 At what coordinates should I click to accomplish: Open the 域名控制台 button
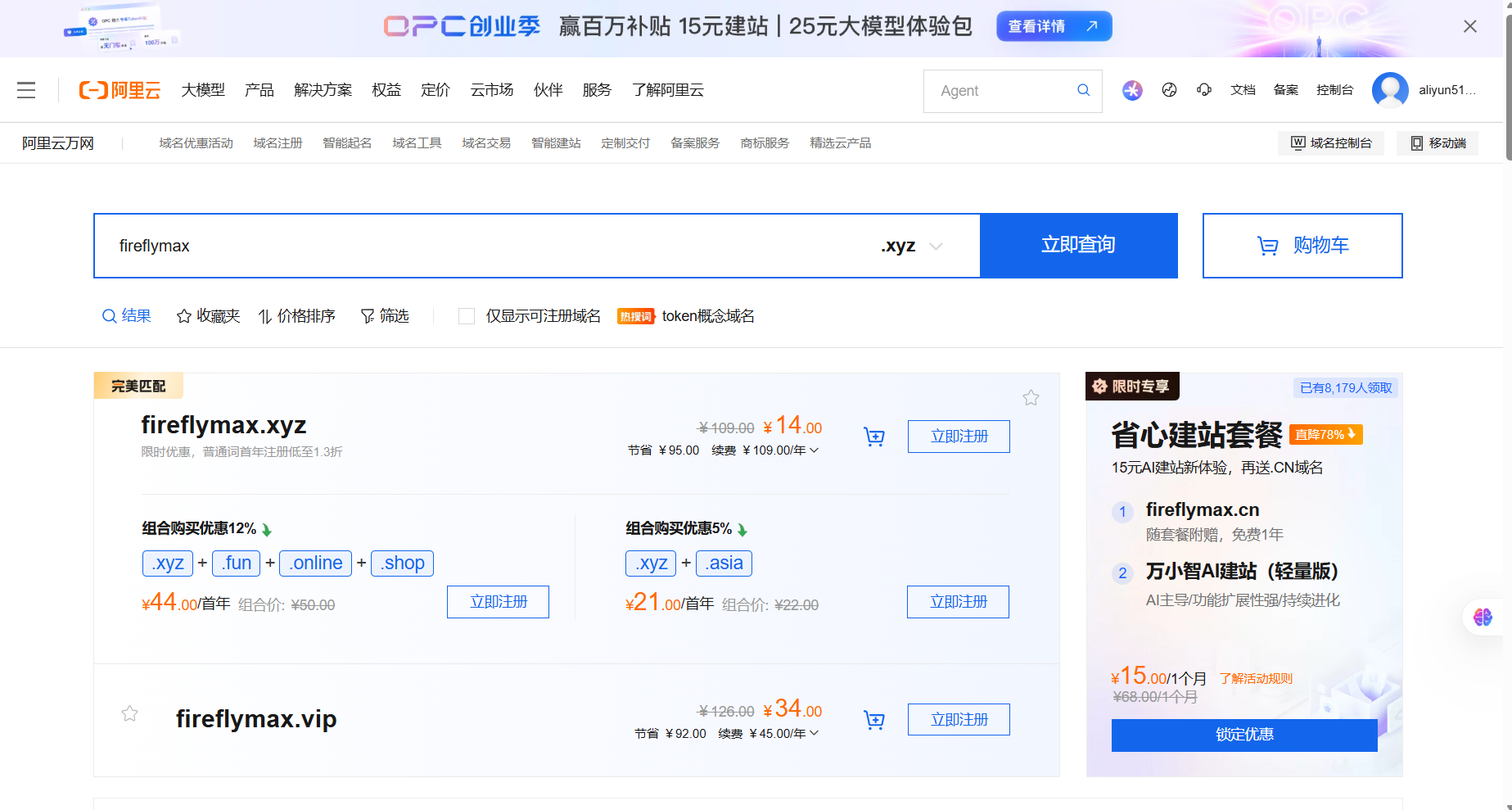point(1331,143)
